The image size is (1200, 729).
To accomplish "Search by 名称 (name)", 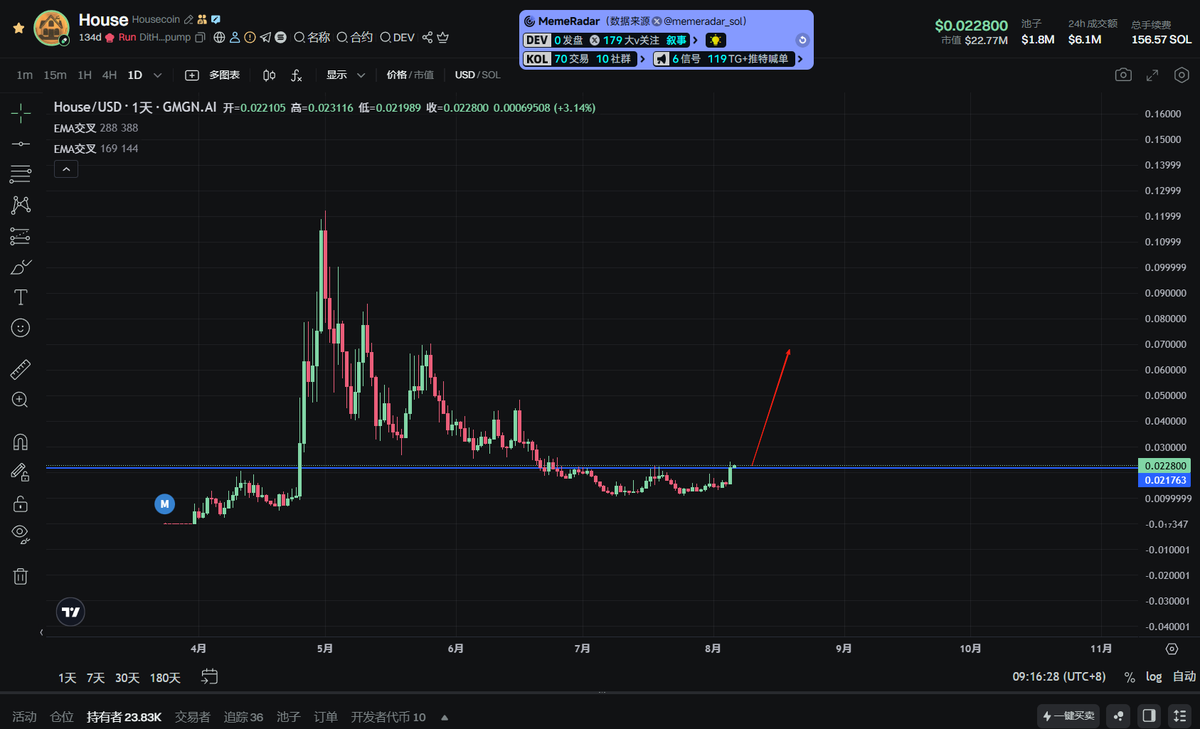I will click(312, 37).
